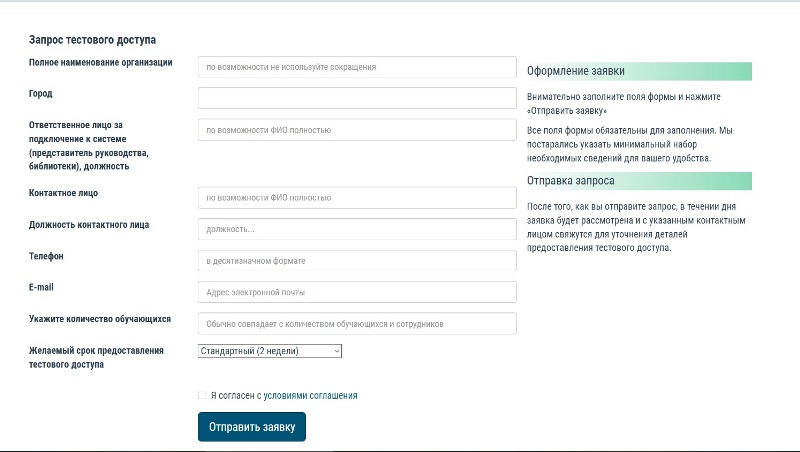800x452 pixels.
Task: Click the Полное наименование организации label
Action: 101,62
